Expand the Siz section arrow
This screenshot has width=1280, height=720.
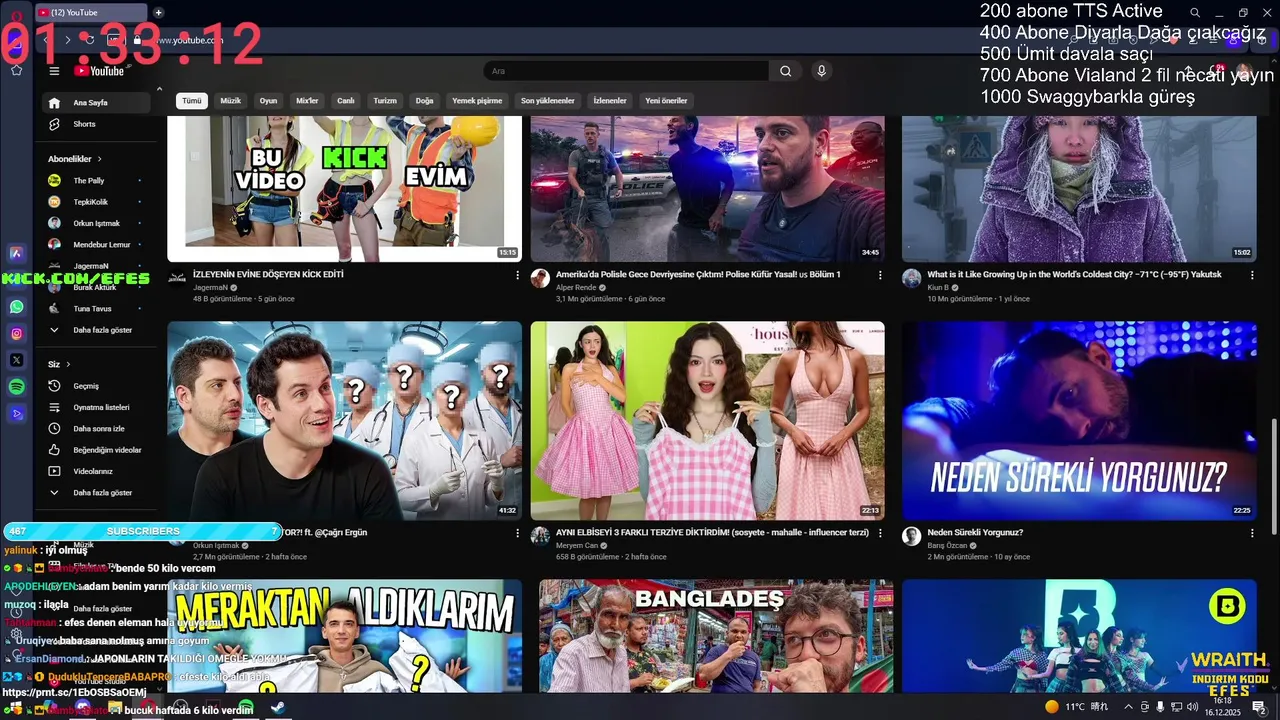(67, 364)
